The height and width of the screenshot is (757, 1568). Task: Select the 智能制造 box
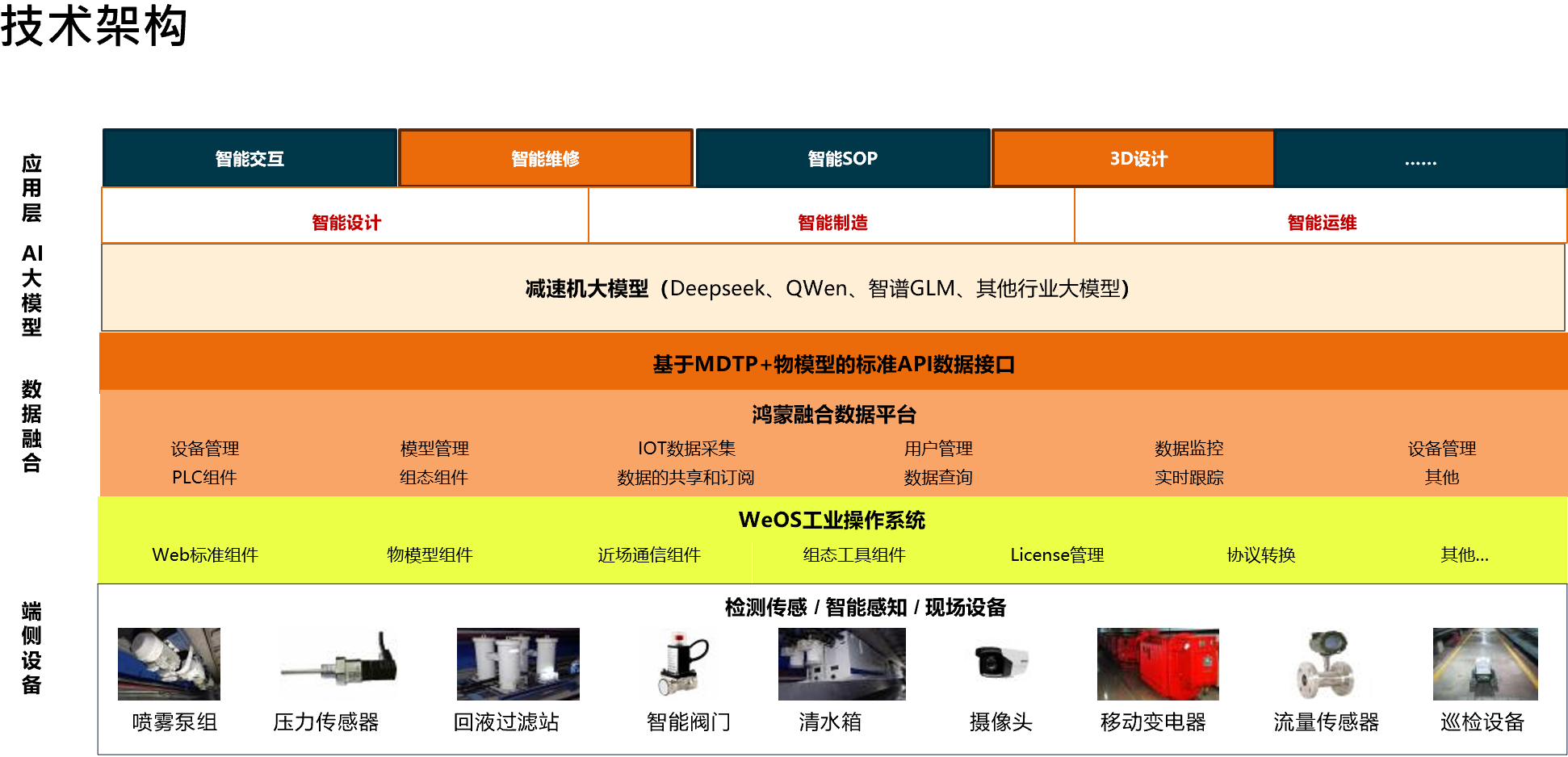pyautogui.click(x=832, y=216)
